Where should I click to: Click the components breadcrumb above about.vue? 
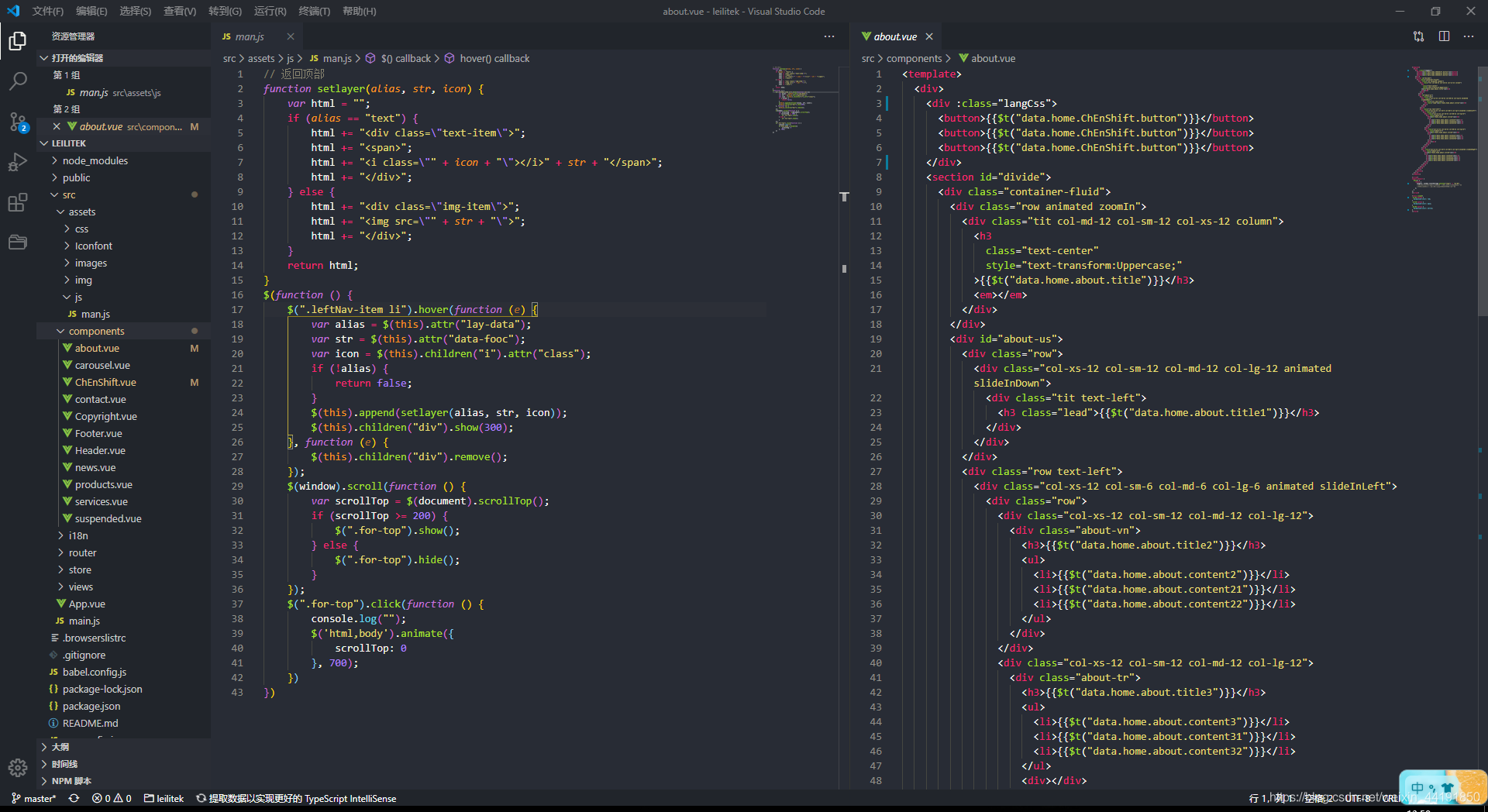(915, 58)
